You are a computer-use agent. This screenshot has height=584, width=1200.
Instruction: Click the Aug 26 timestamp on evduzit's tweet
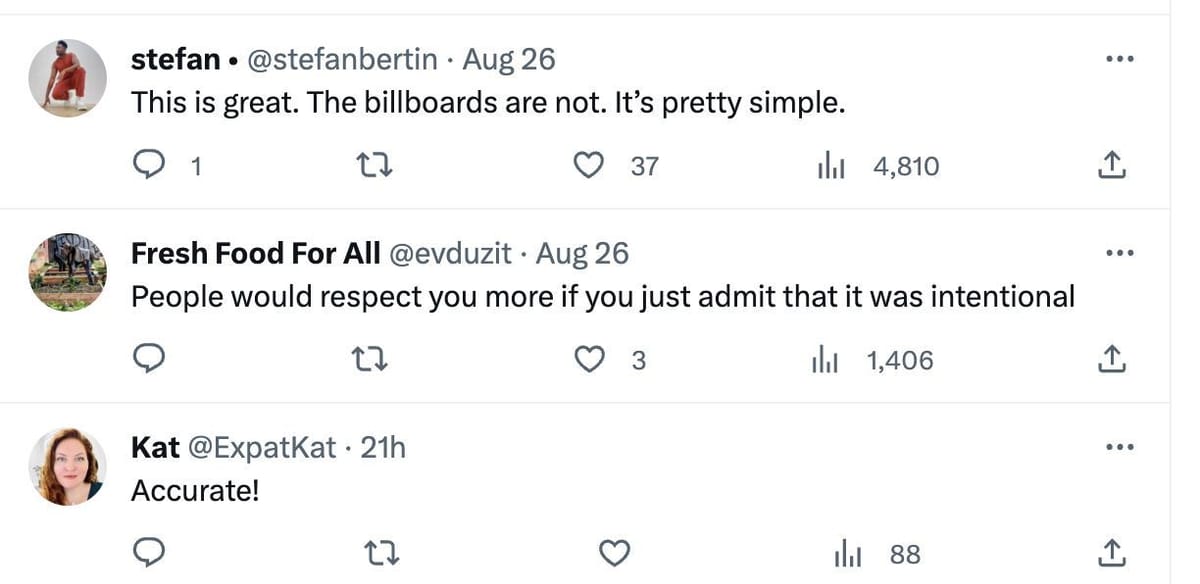[x=582, y=254]
